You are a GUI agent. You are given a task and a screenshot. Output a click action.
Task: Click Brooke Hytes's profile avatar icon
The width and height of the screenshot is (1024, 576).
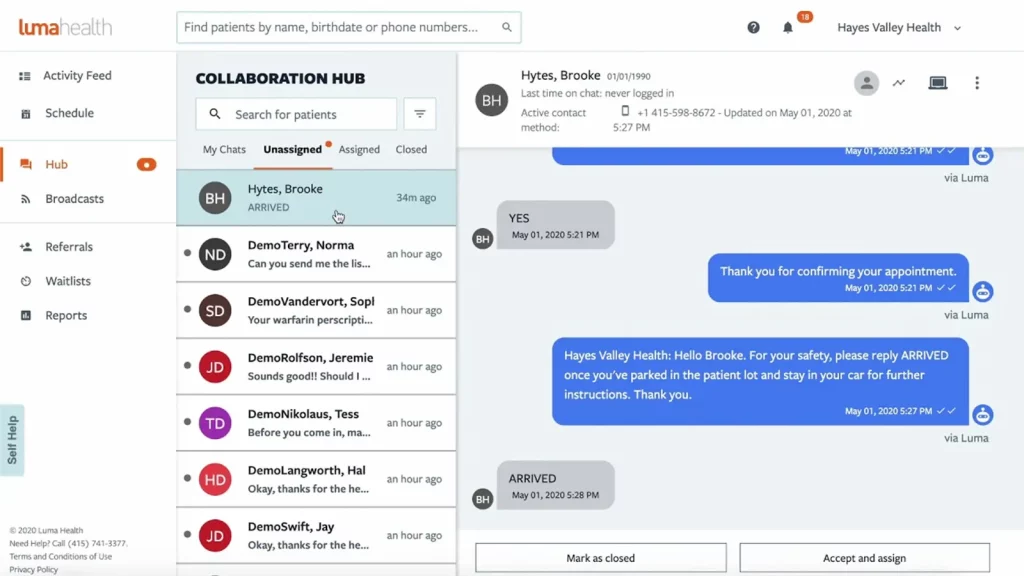tap(866, 83)
